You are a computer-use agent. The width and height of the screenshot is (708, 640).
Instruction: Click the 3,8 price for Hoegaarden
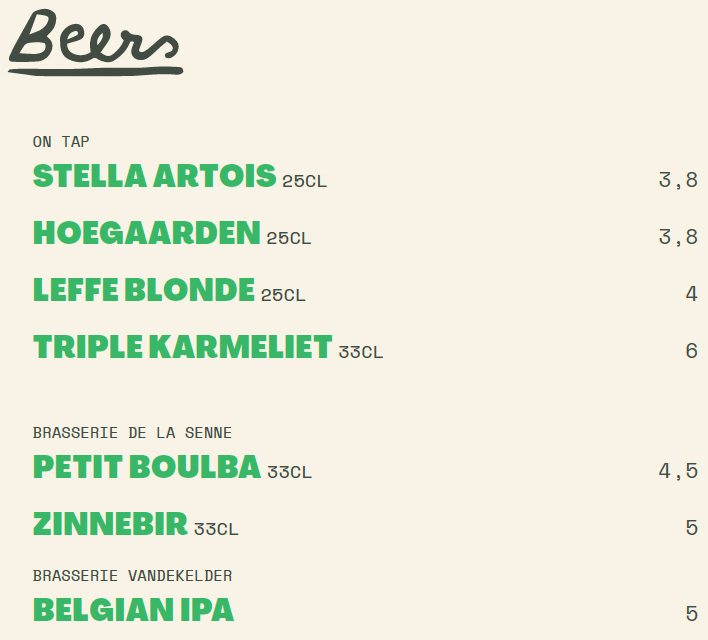678,237
